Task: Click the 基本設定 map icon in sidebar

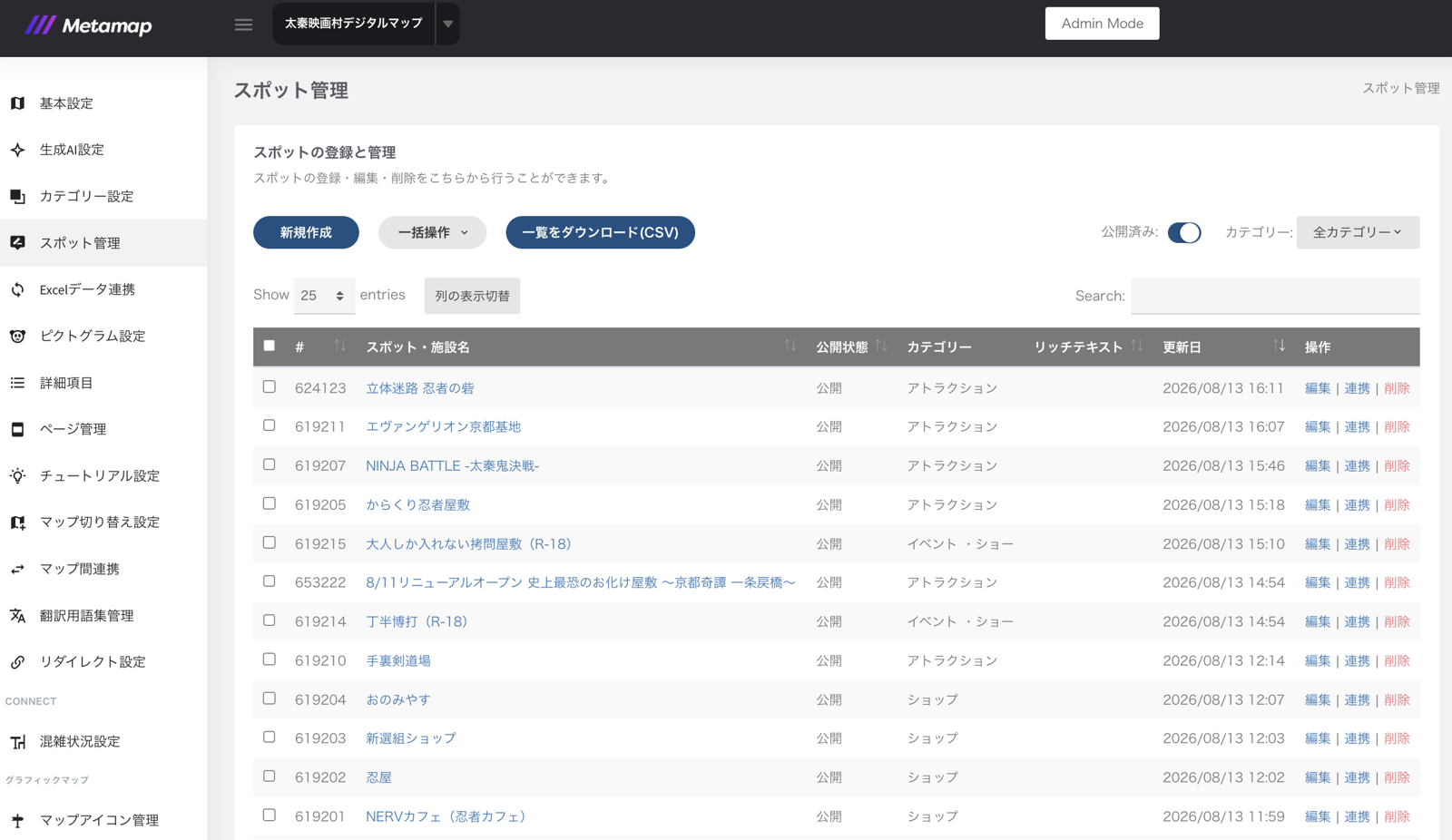Action: coord(17,103)
